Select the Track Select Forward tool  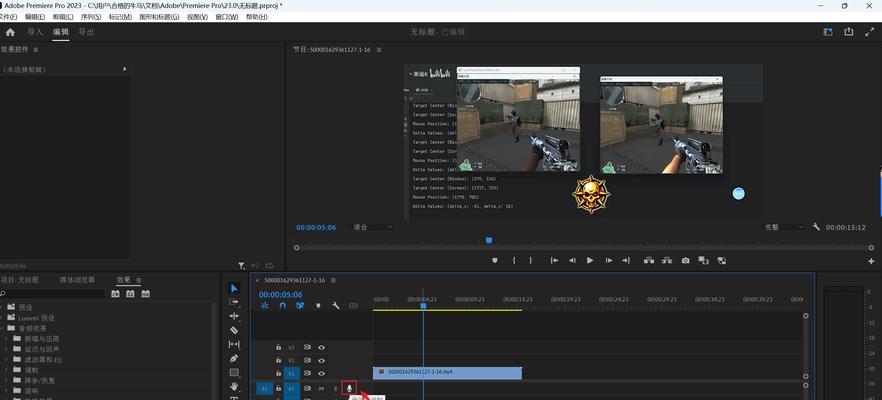coord(234,303)
